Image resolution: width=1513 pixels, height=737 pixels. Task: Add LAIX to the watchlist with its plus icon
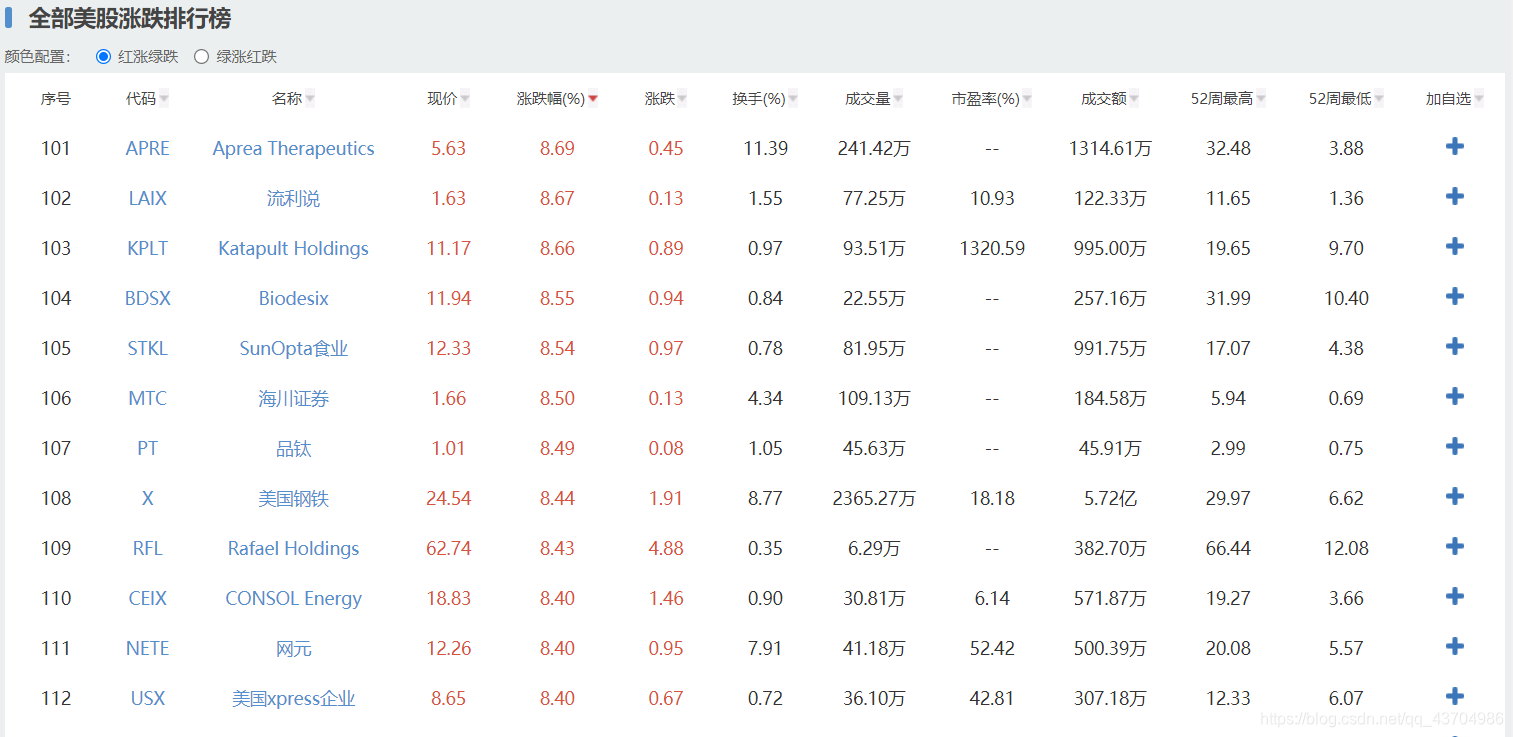pos(1455,197)
